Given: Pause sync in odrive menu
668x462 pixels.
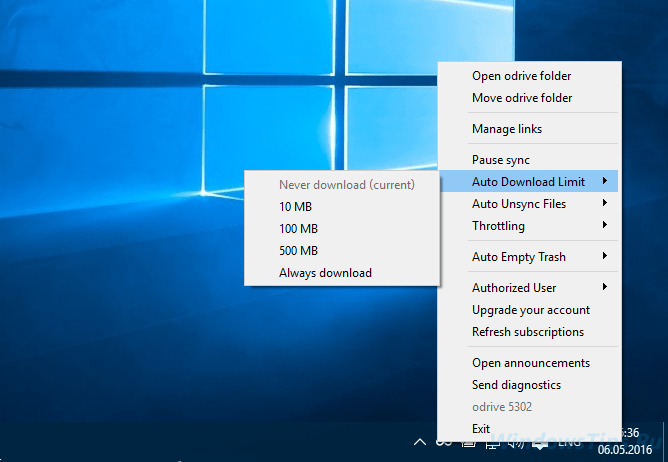Looking at the screenshot, I should click(528, 160).
